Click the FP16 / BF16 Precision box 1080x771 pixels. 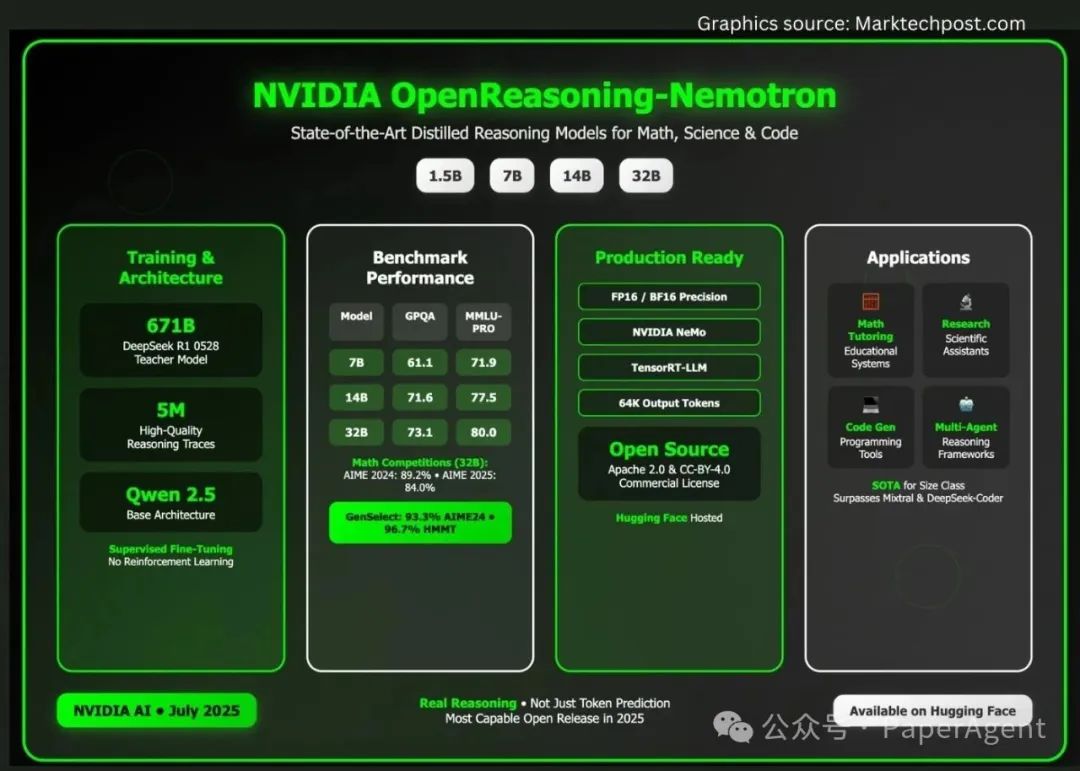(669, 297)
